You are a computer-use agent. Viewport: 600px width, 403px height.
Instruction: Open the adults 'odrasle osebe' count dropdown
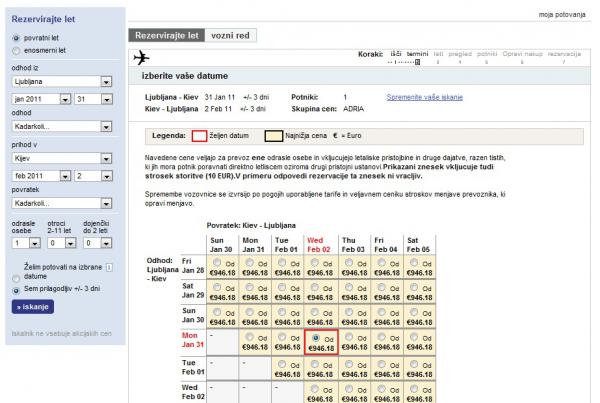pyautogui.click(x=32, y=243)
